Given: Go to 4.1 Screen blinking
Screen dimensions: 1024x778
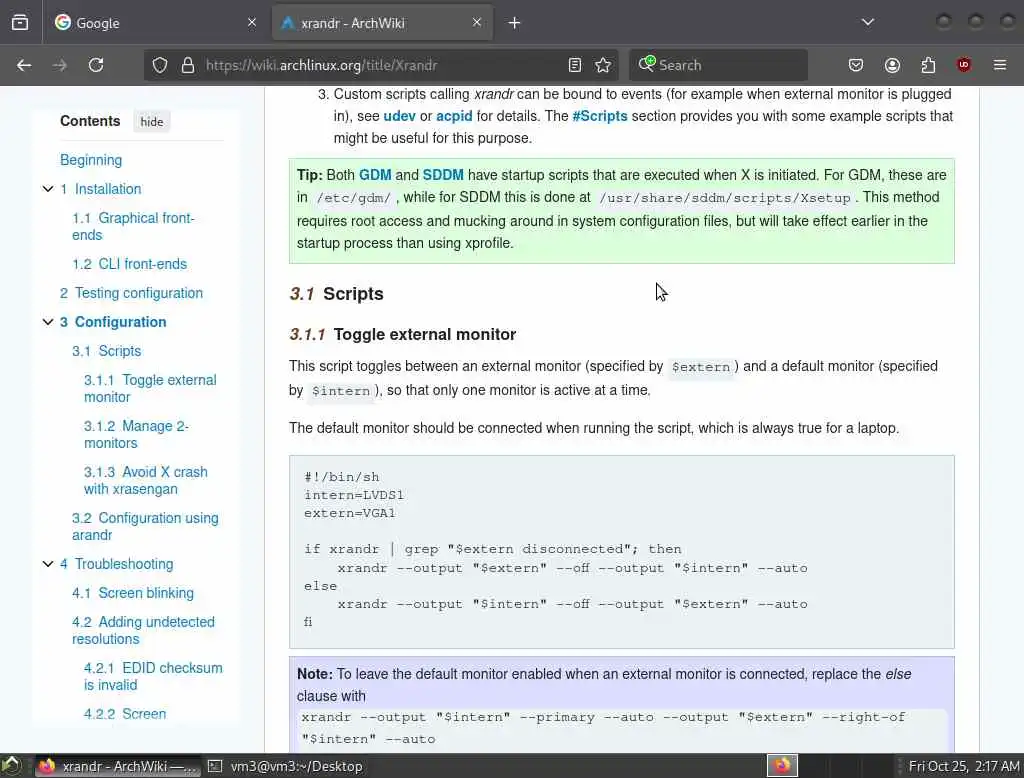Looking at the screenshot, I should (133, 592).
